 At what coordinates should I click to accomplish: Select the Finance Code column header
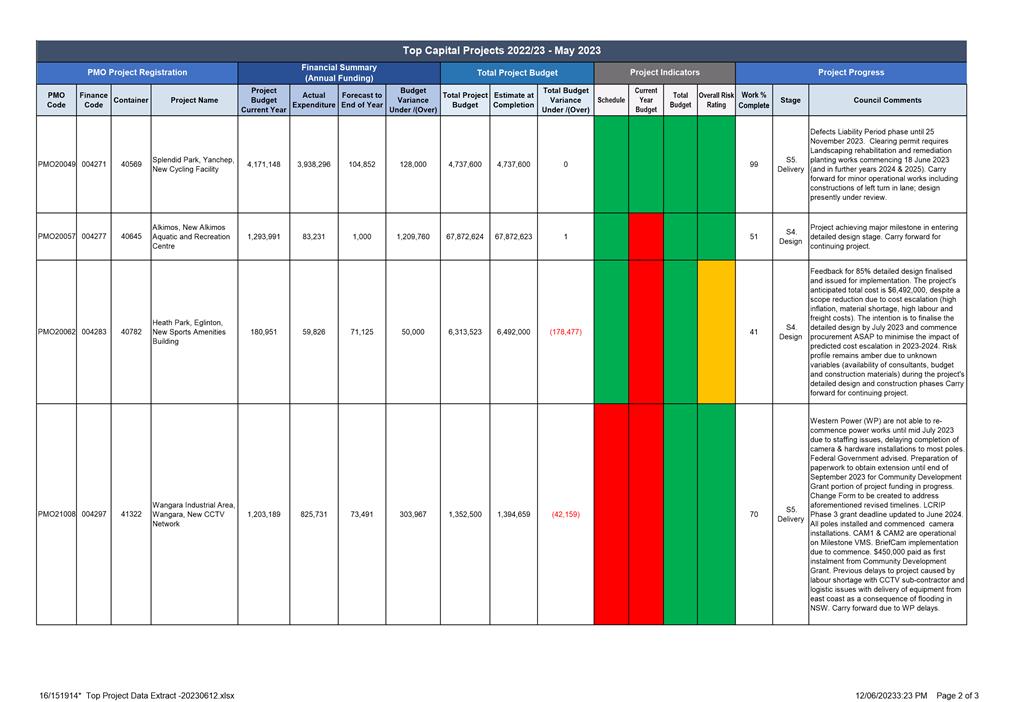pos(93,100)
